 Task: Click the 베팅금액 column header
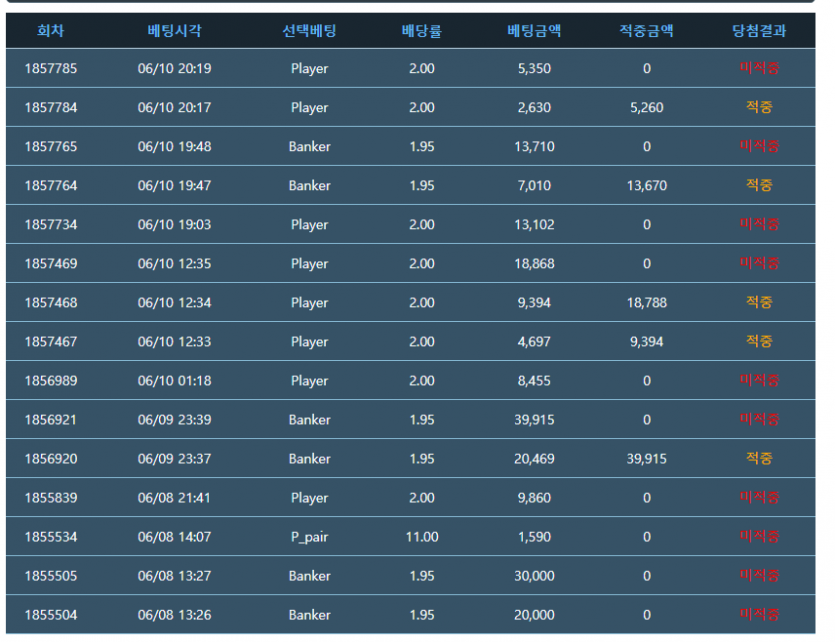pyautogui.click(x=534, y=31)
